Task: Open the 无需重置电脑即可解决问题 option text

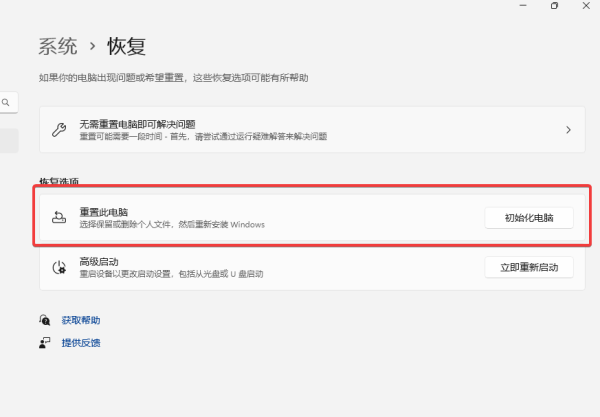Action: (x=135, y=124)
